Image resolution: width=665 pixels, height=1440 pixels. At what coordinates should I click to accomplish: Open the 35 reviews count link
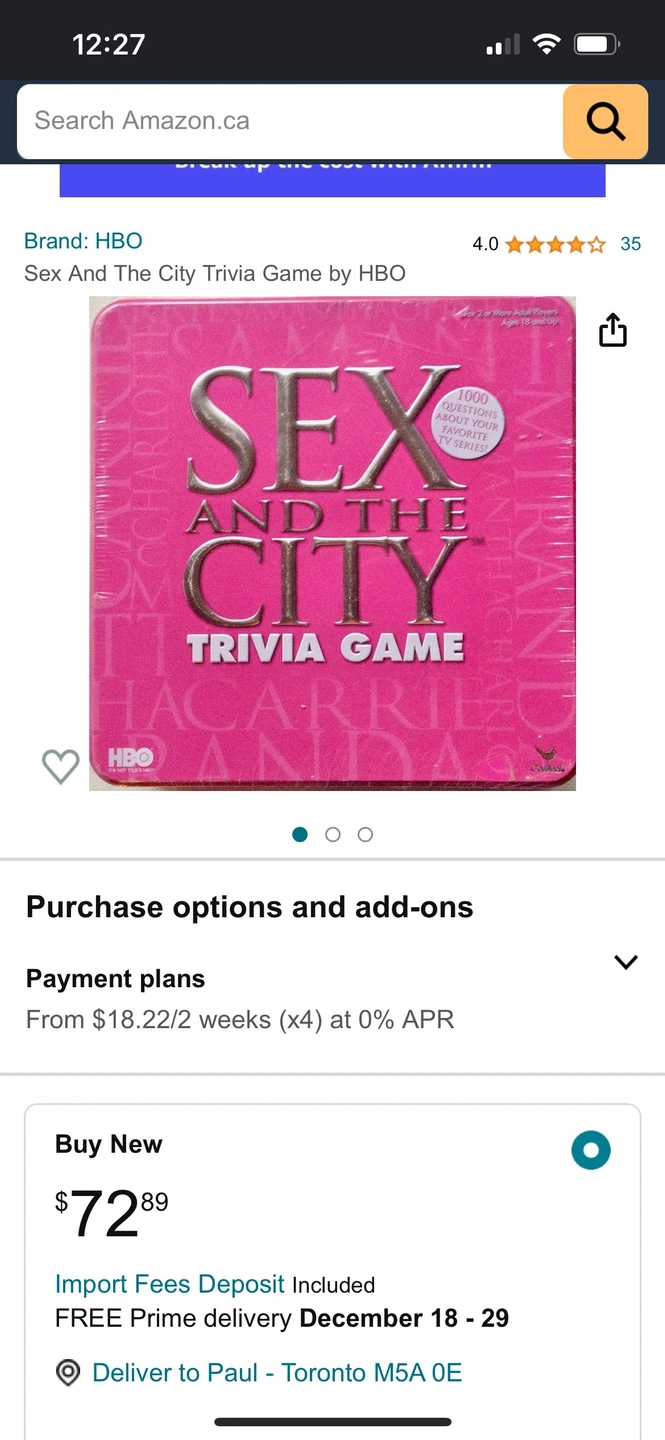[630, 244]
